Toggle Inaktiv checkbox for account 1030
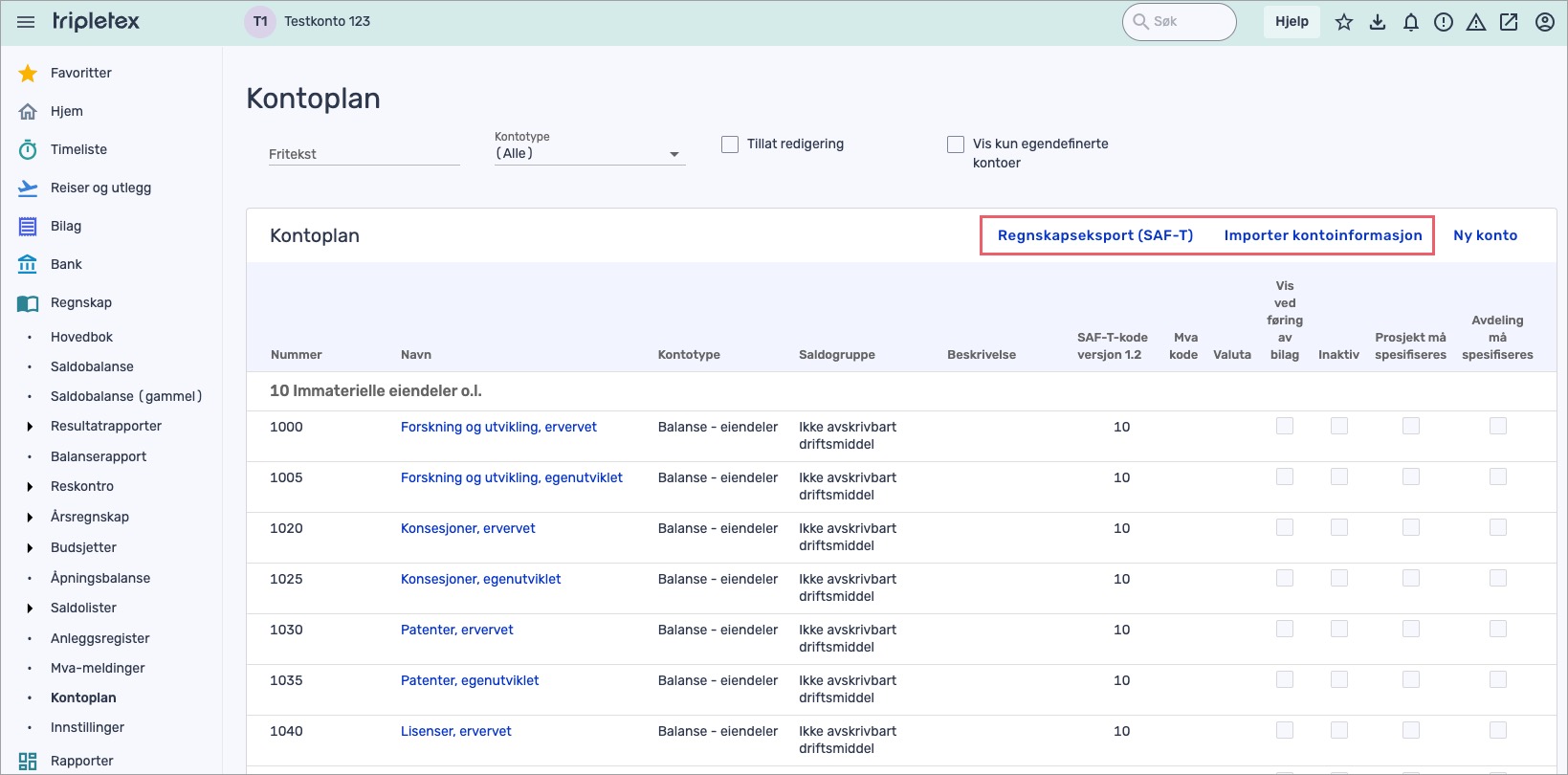This screenshot has height=775, width=1568. tap(1339, 629)
